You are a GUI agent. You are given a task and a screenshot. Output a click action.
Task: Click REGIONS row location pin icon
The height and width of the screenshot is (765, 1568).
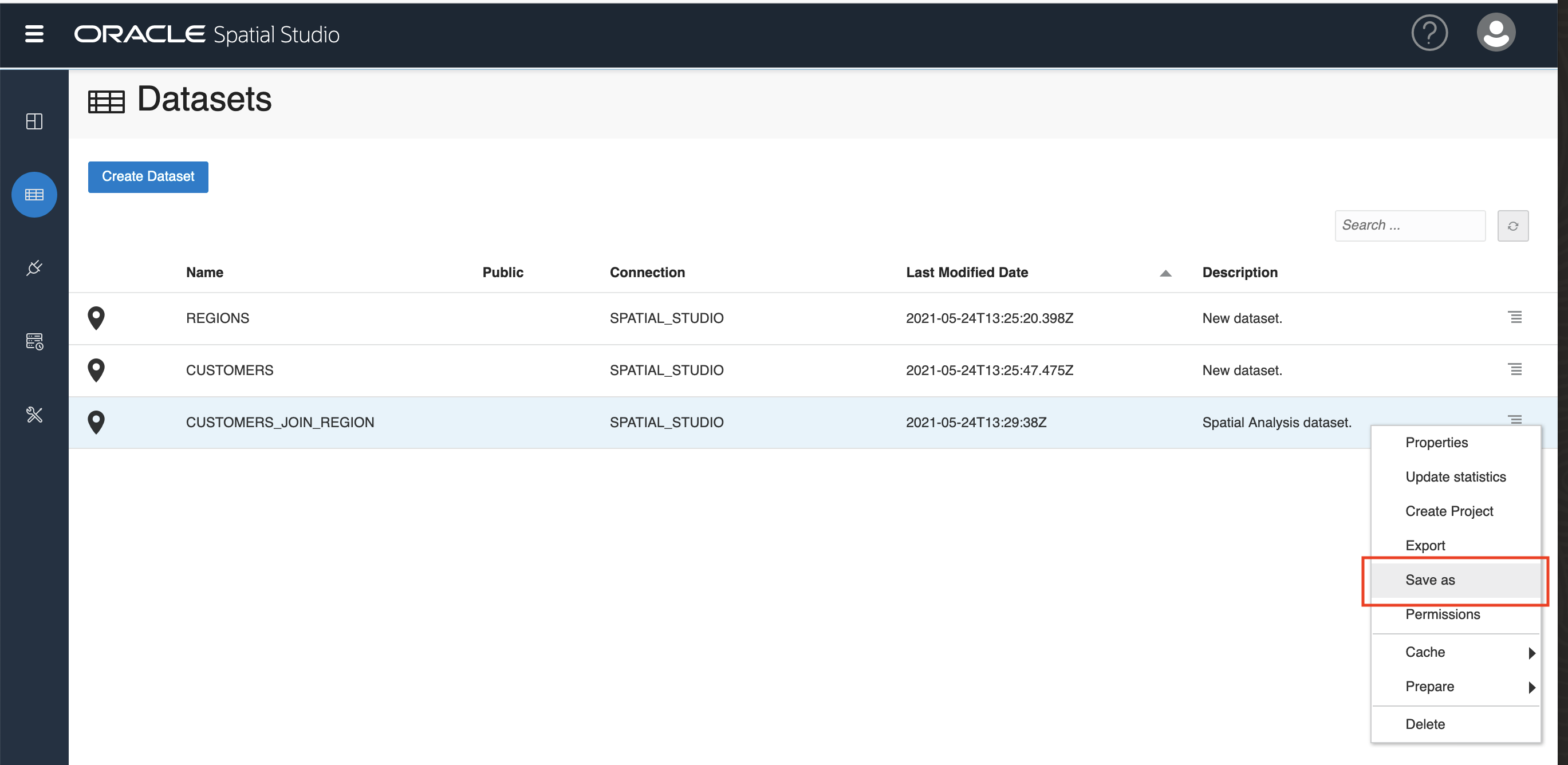96,318
